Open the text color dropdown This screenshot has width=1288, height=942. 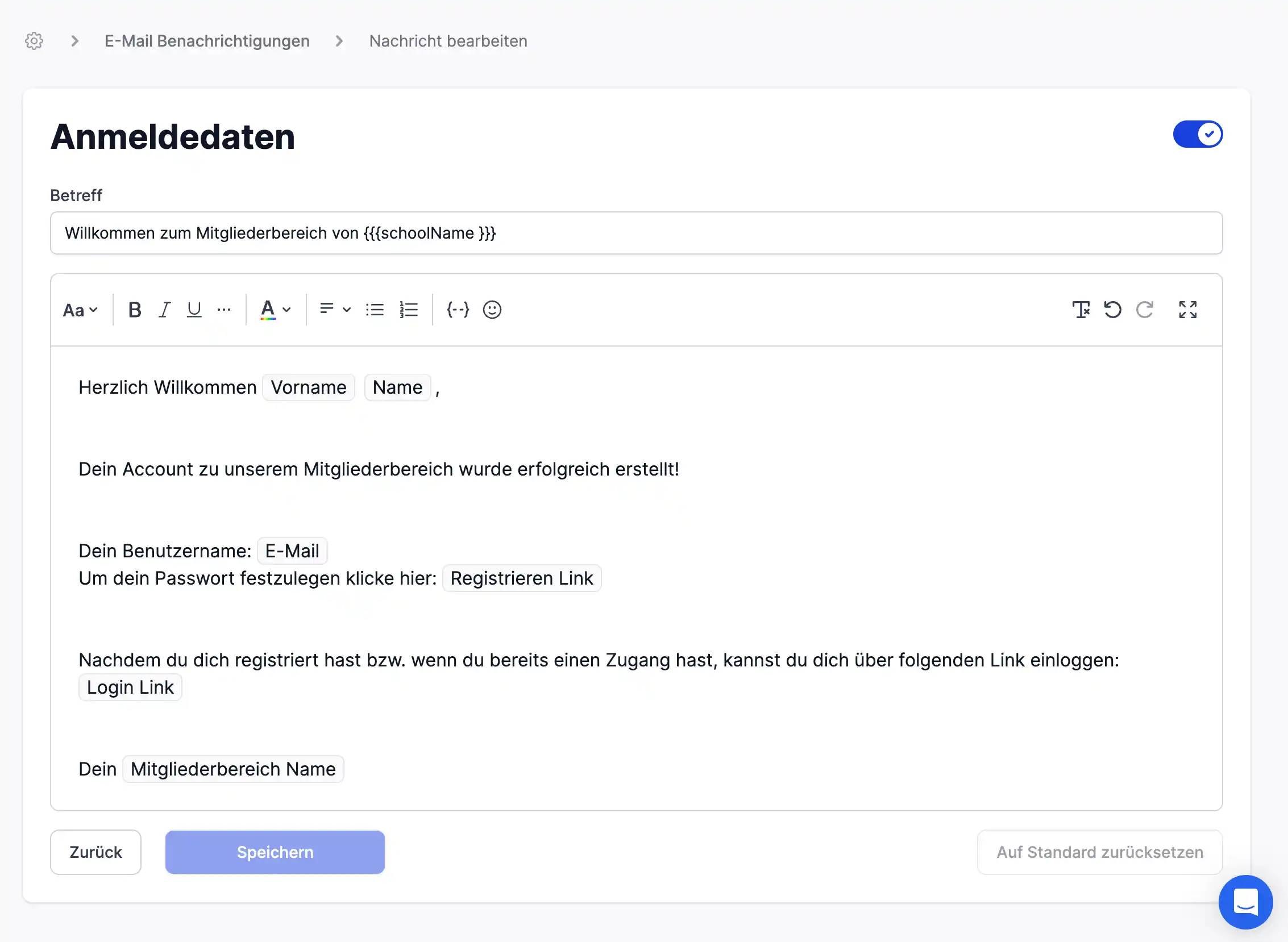(276, 310)
